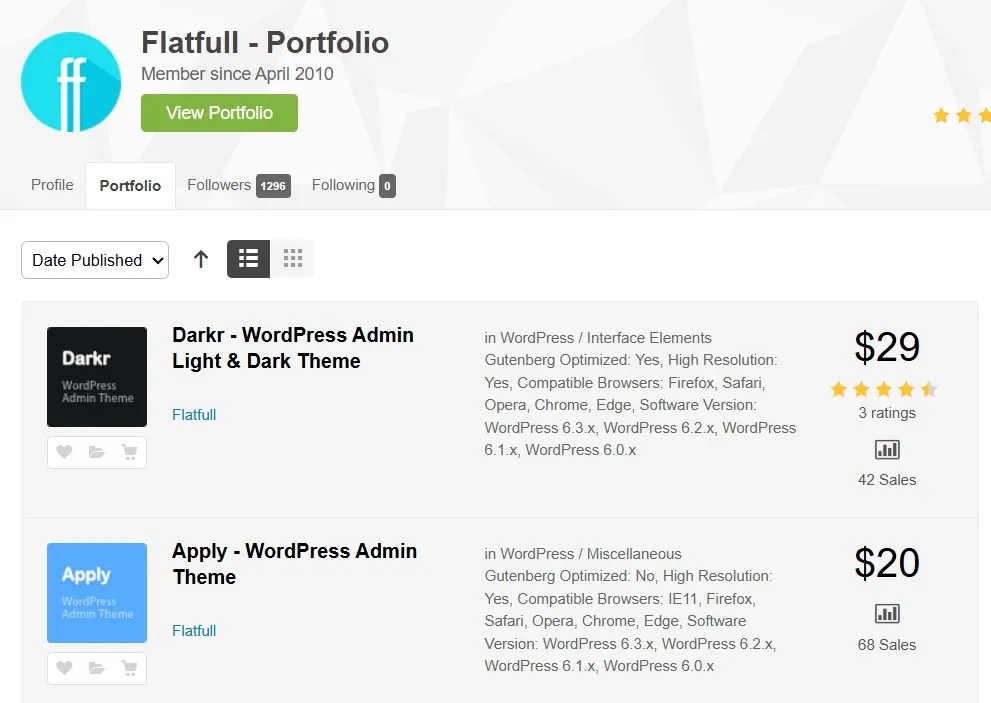991x703 pixels.
Task: Reverse sort order with arrow
Action: [201, 259]
